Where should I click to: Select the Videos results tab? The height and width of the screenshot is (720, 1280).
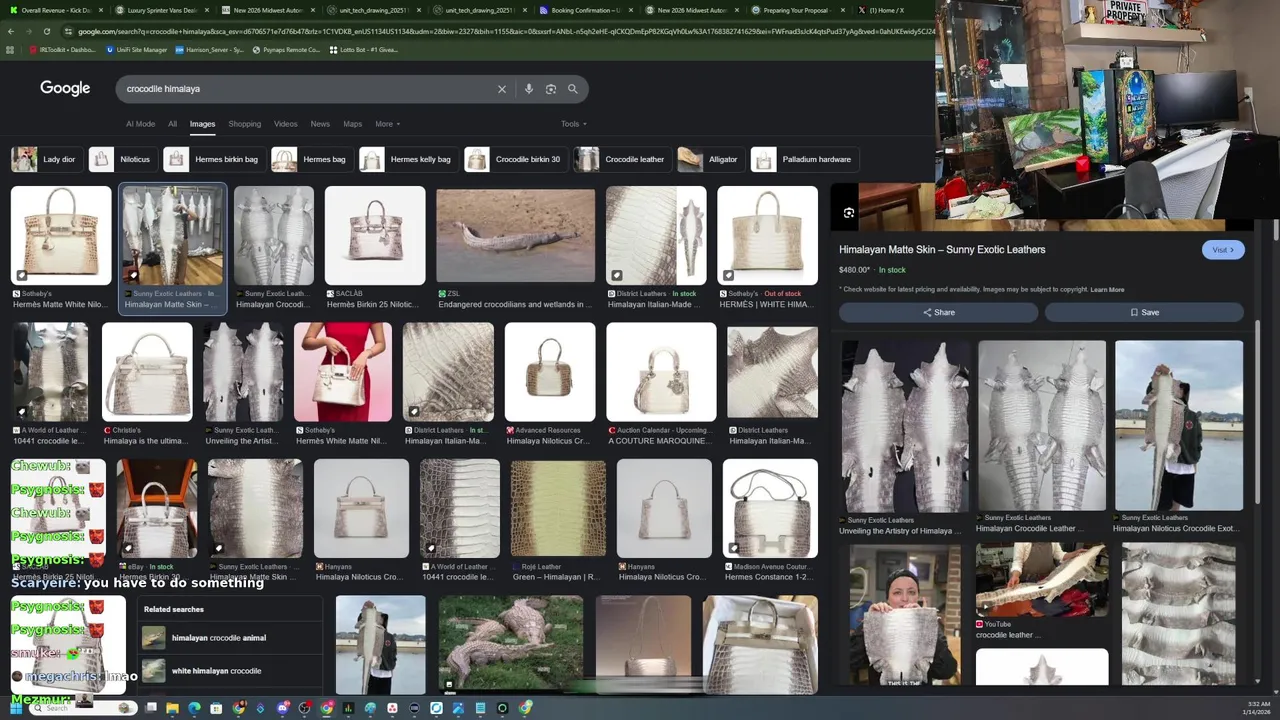(x=286, y=124)
